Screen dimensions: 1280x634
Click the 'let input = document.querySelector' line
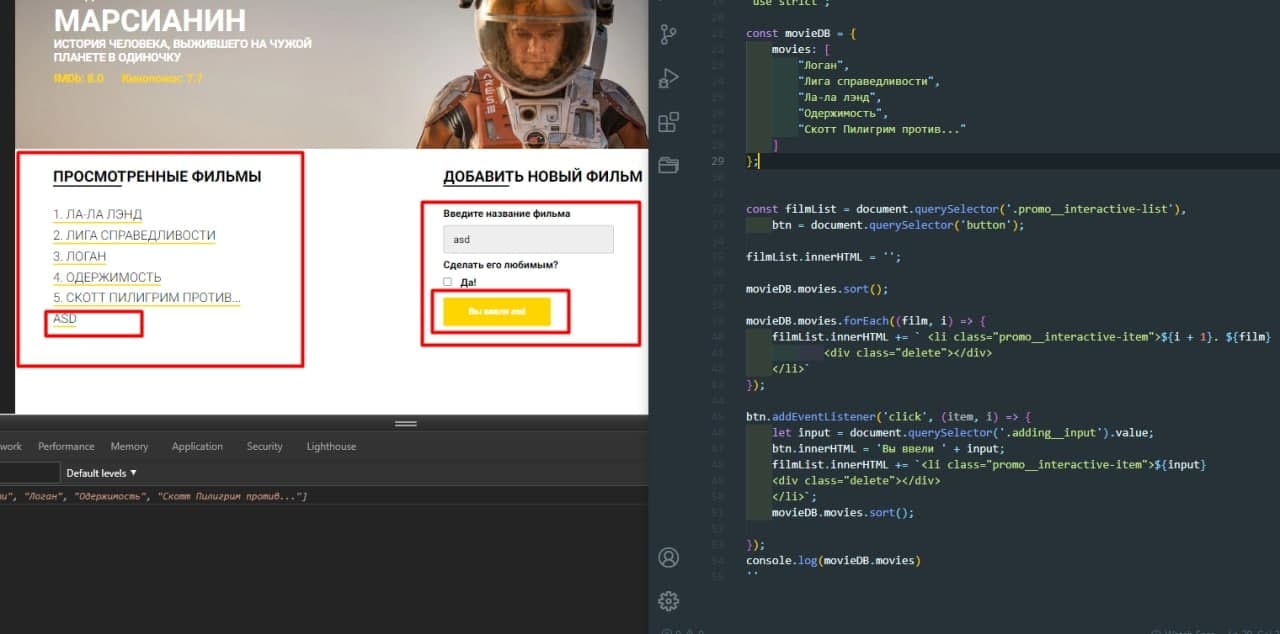(x=963, y=433)
